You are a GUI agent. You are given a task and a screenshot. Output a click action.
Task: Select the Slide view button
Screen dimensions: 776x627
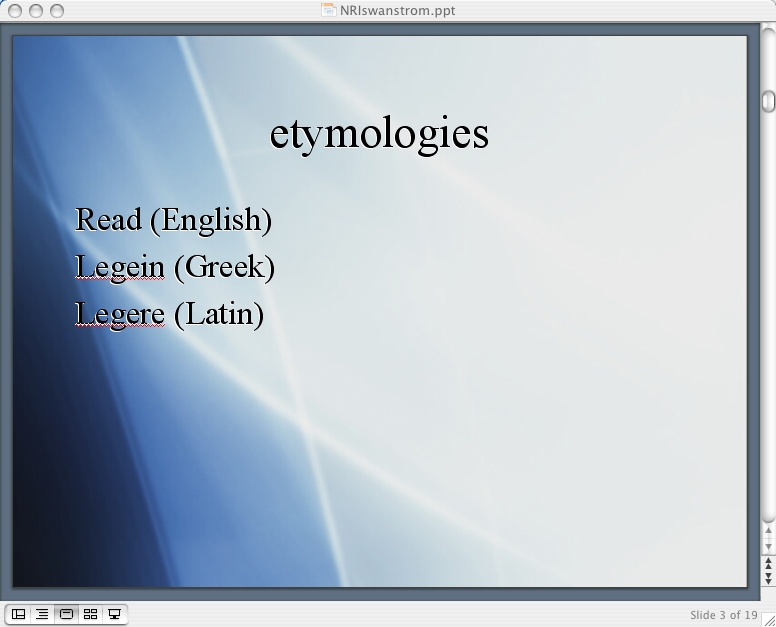pos(66,614)
